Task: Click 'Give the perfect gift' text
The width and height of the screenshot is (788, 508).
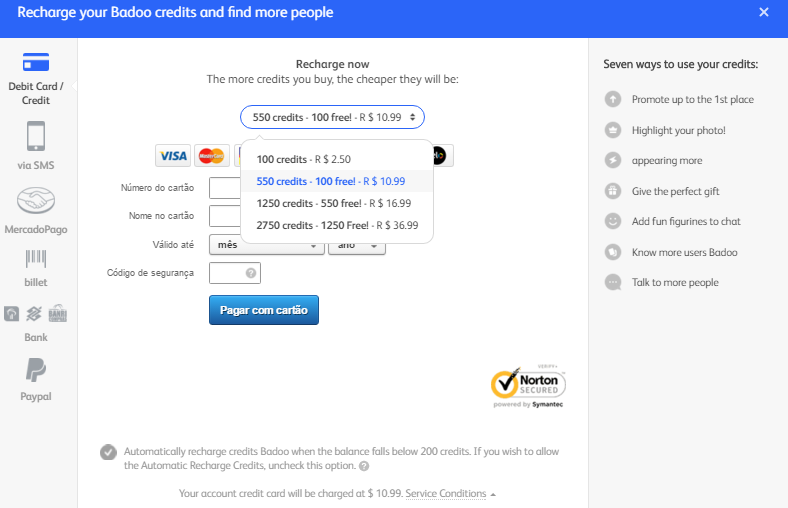Action: (675, 191)
